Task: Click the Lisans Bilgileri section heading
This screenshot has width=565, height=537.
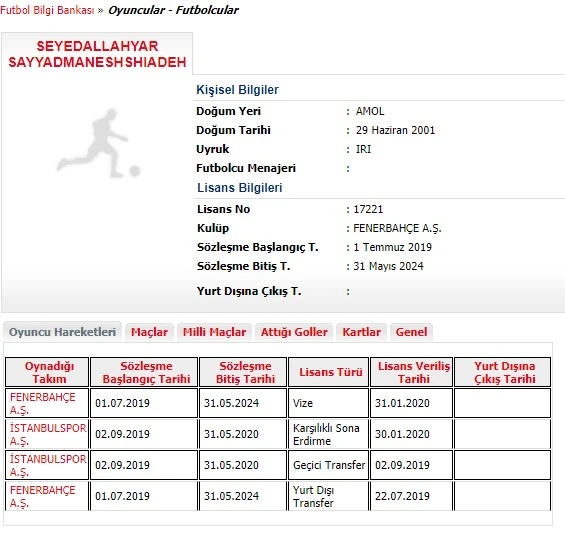Action: tap(240, 187)
